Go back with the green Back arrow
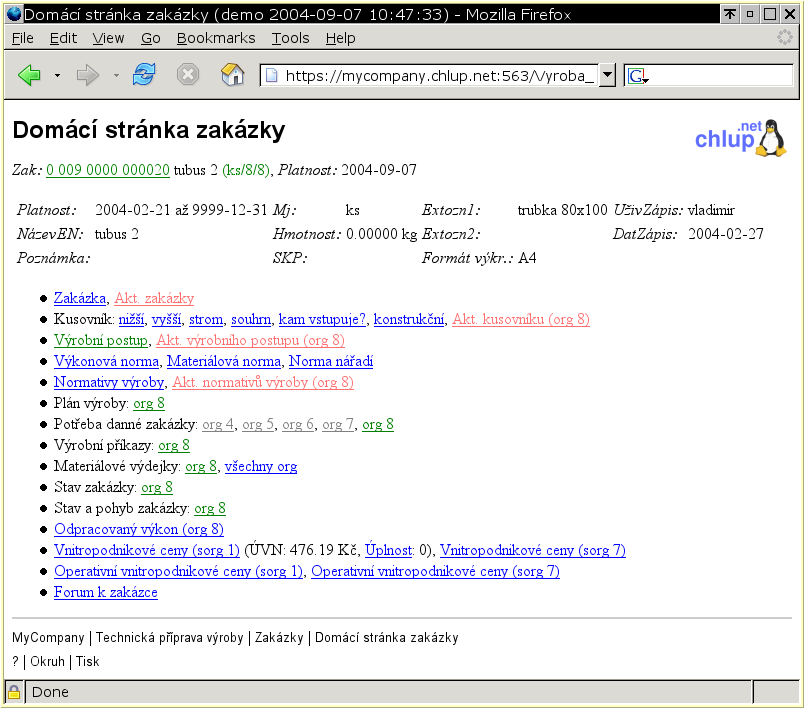Screen dimensions: 804x708 [29, 75]
